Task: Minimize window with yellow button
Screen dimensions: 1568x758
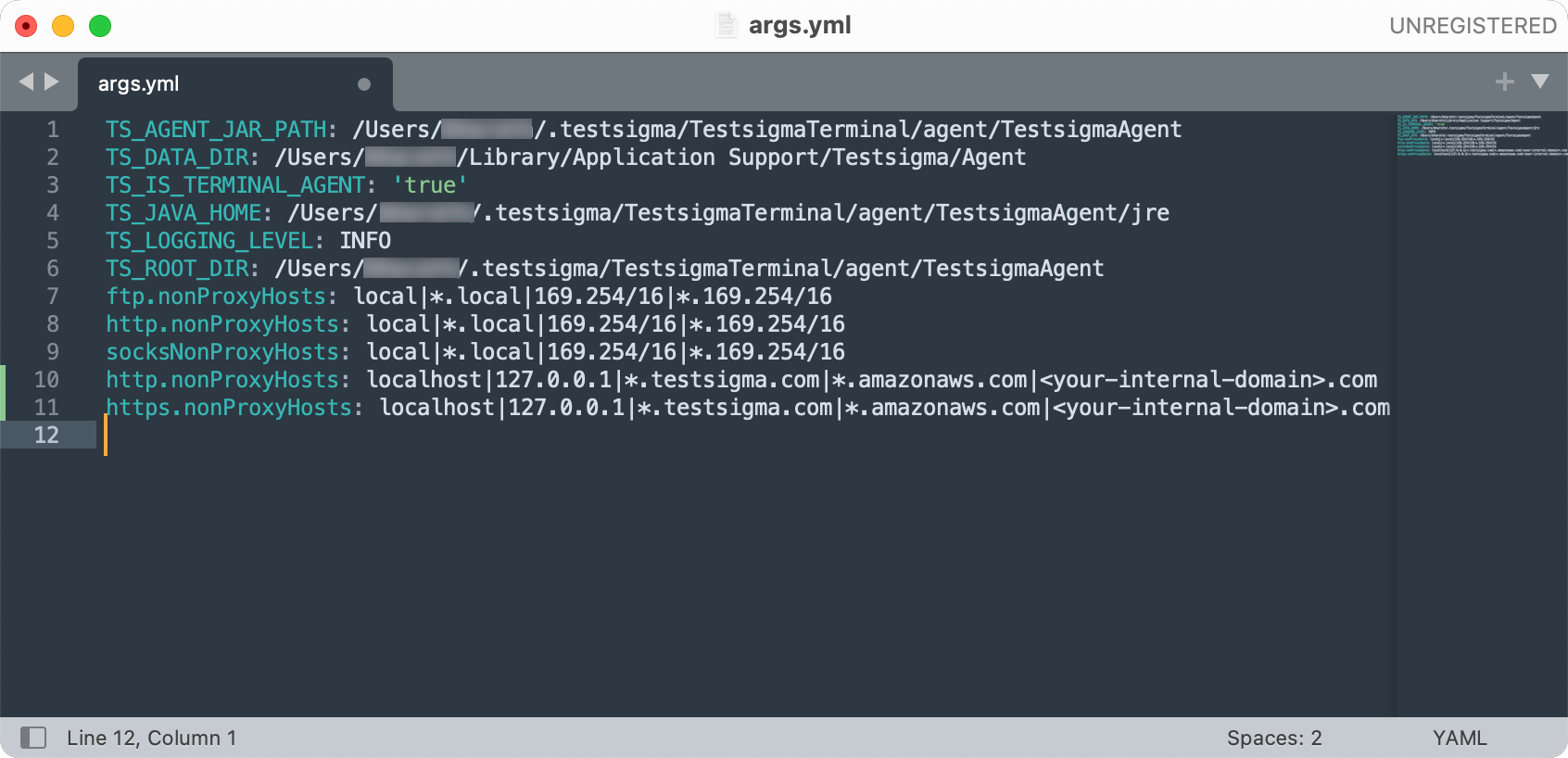Action: click(x=63, y=26)
